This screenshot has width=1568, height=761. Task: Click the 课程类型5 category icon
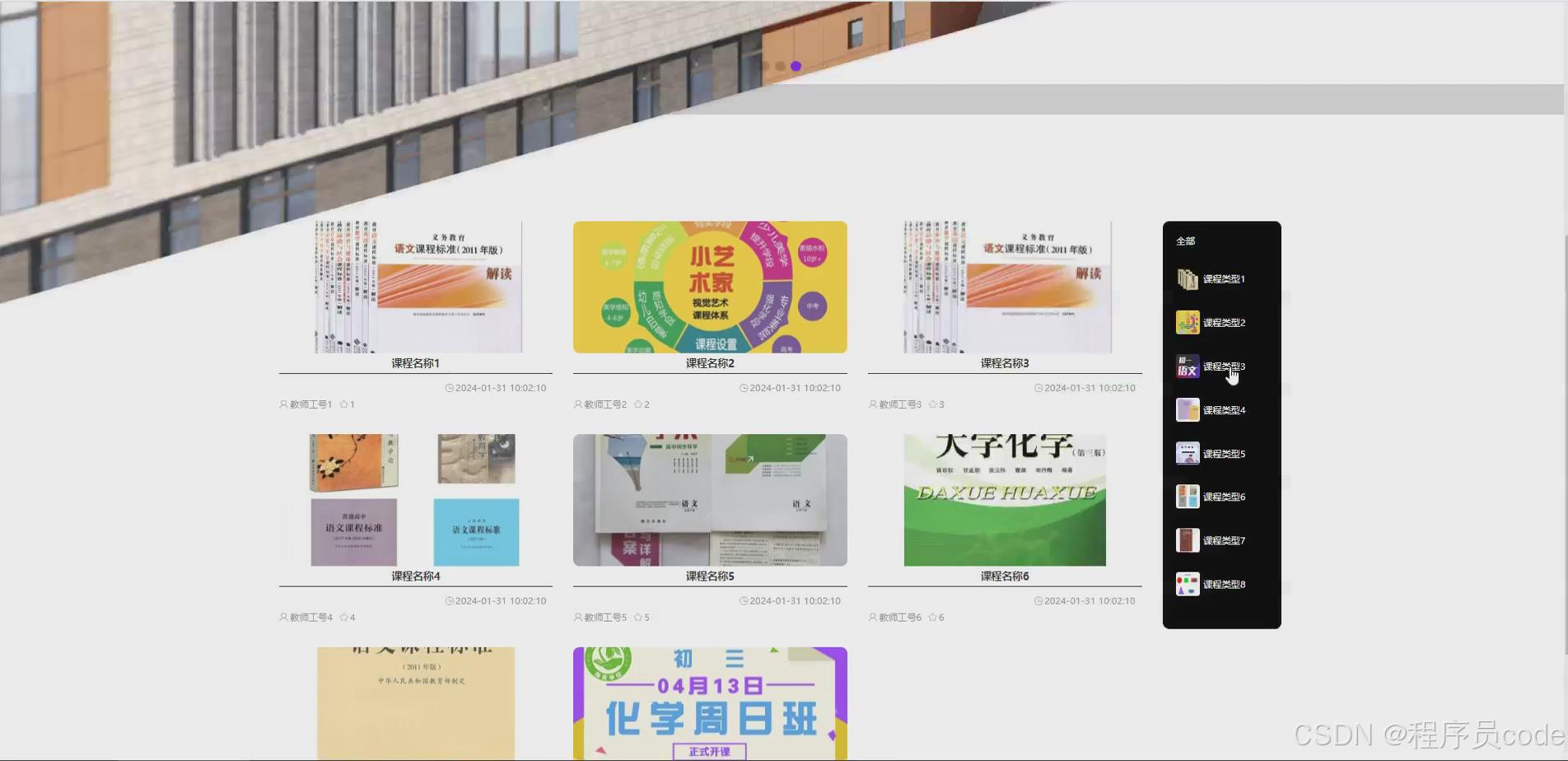[x=1187, y=453]
